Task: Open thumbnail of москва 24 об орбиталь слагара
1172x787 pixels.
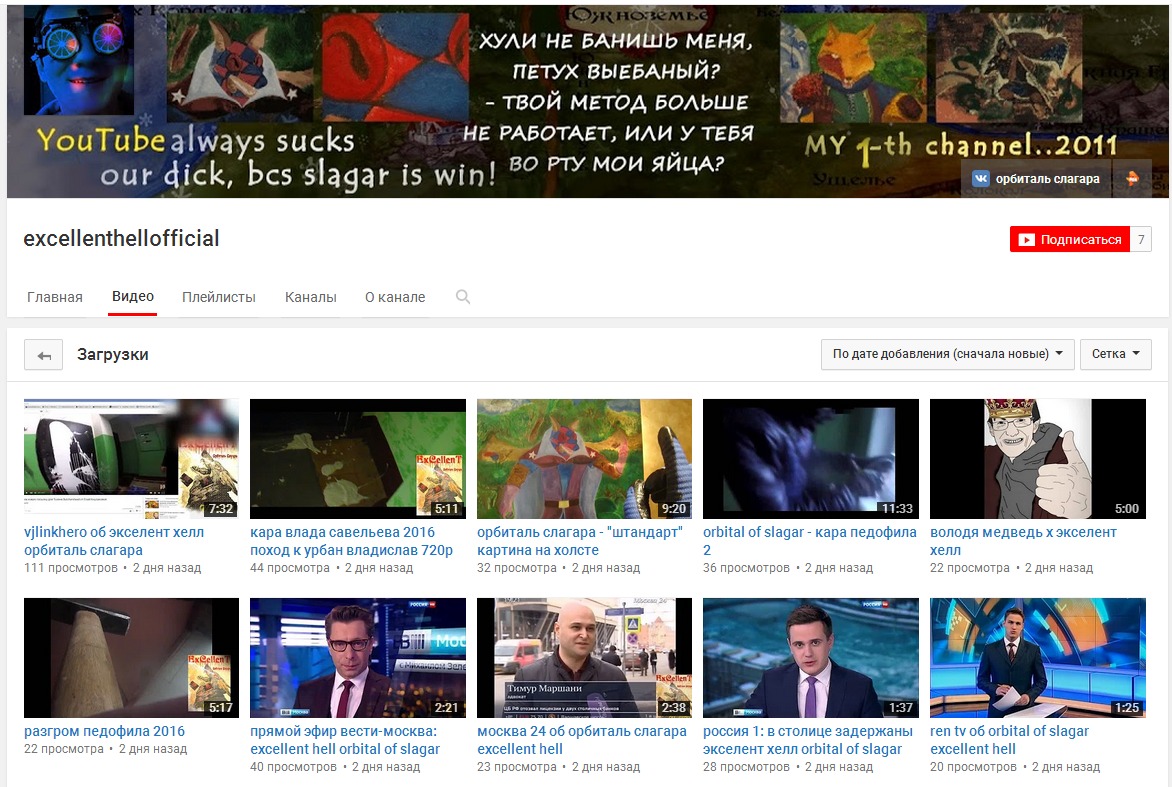Action: pos(585,658)
